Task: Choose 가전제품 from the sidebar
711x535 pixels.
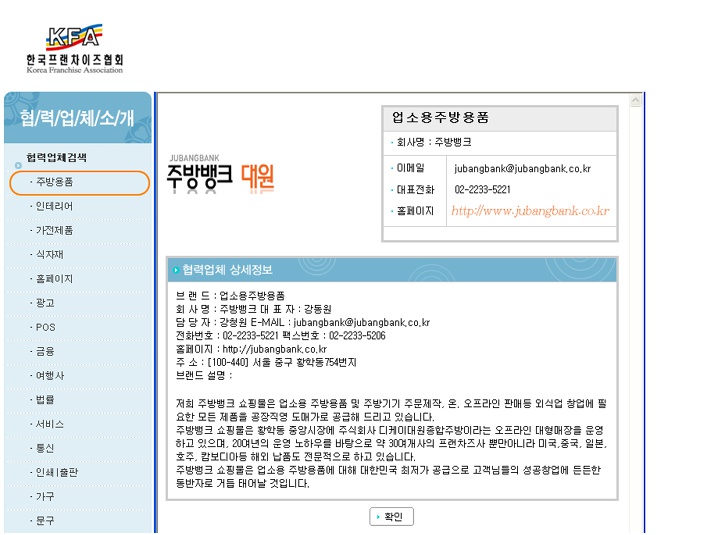Action: [x=54, y=230]
